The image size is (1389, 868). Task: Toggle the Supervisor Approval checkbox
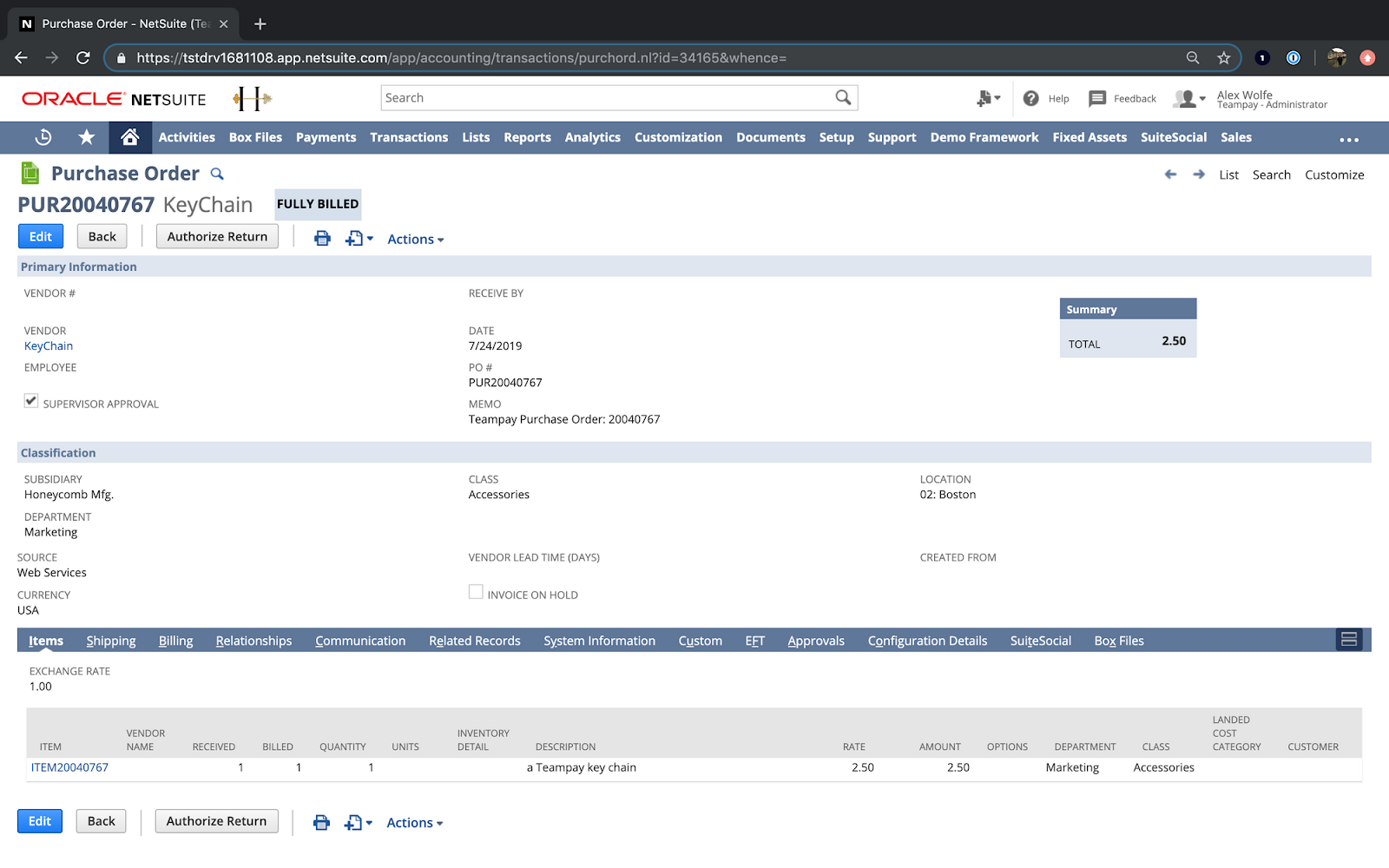[x=31, y=400]
